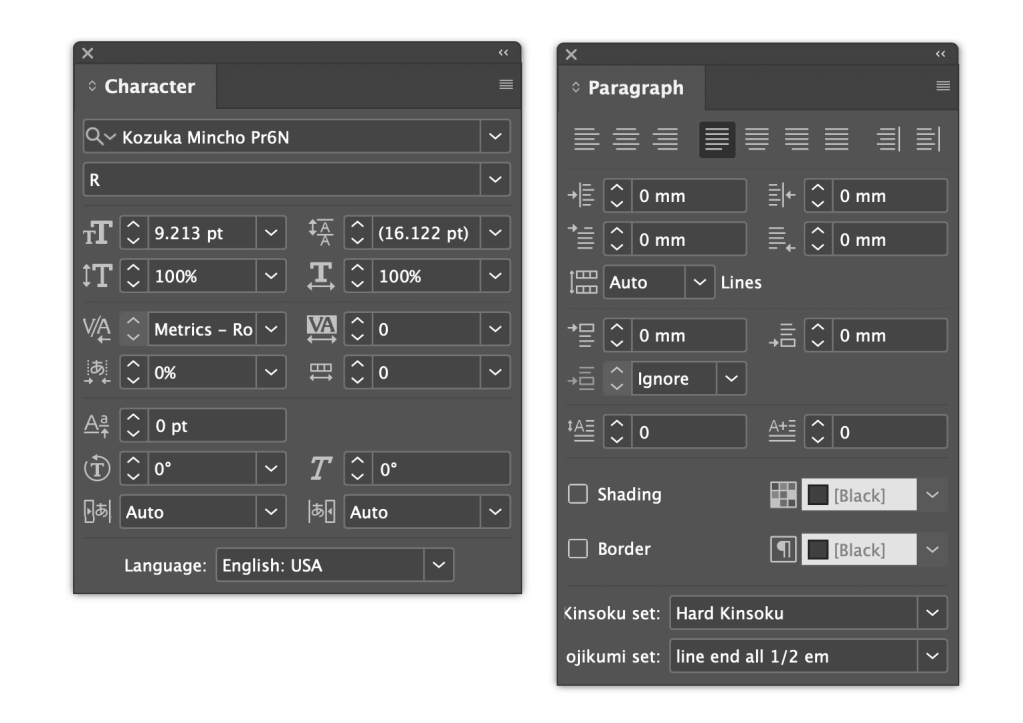Select the Paragraph panel tab
The height and width of the screenshot is (723, 1023).
634,88
